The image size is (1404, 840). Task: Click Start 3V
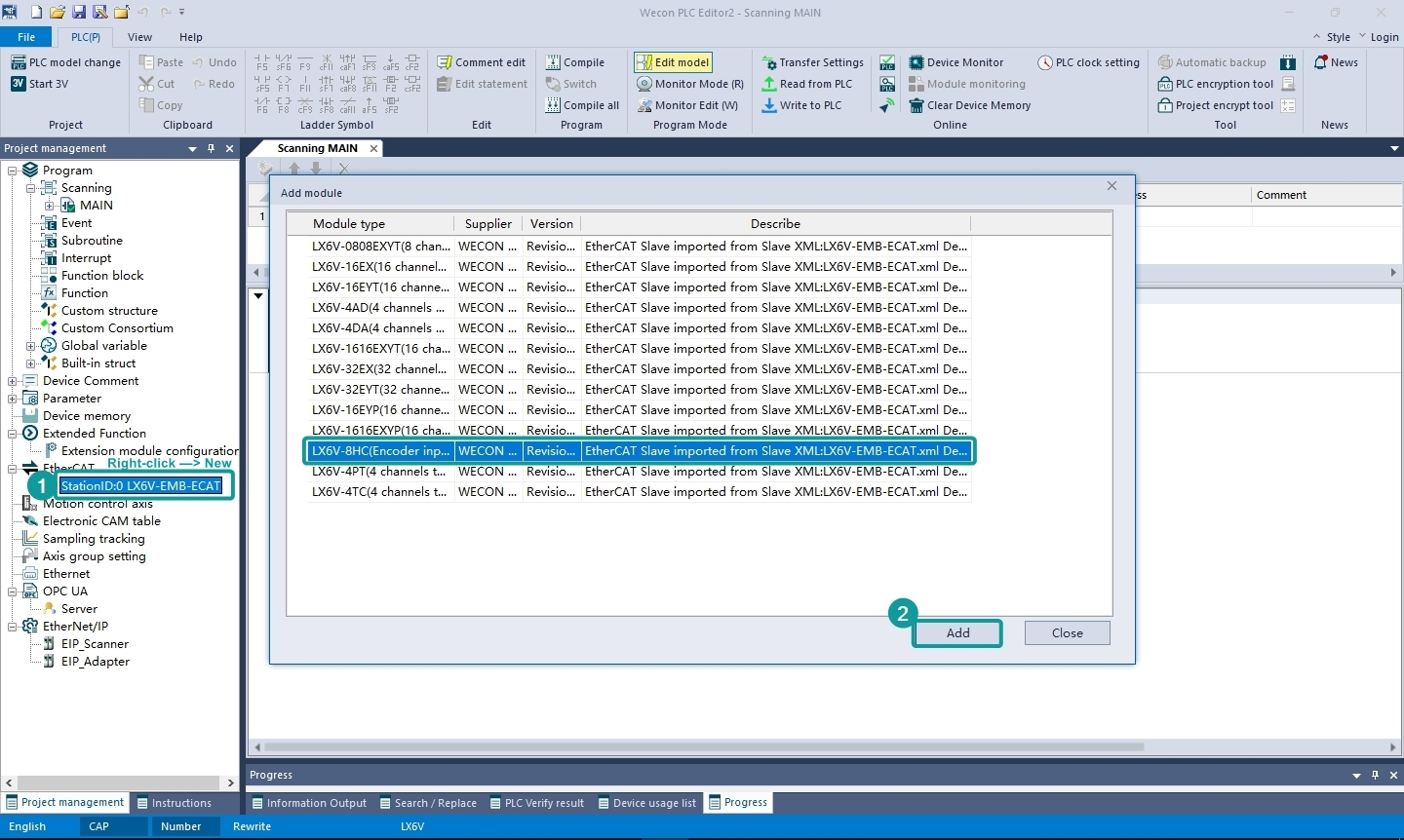[x=40, y=84]
